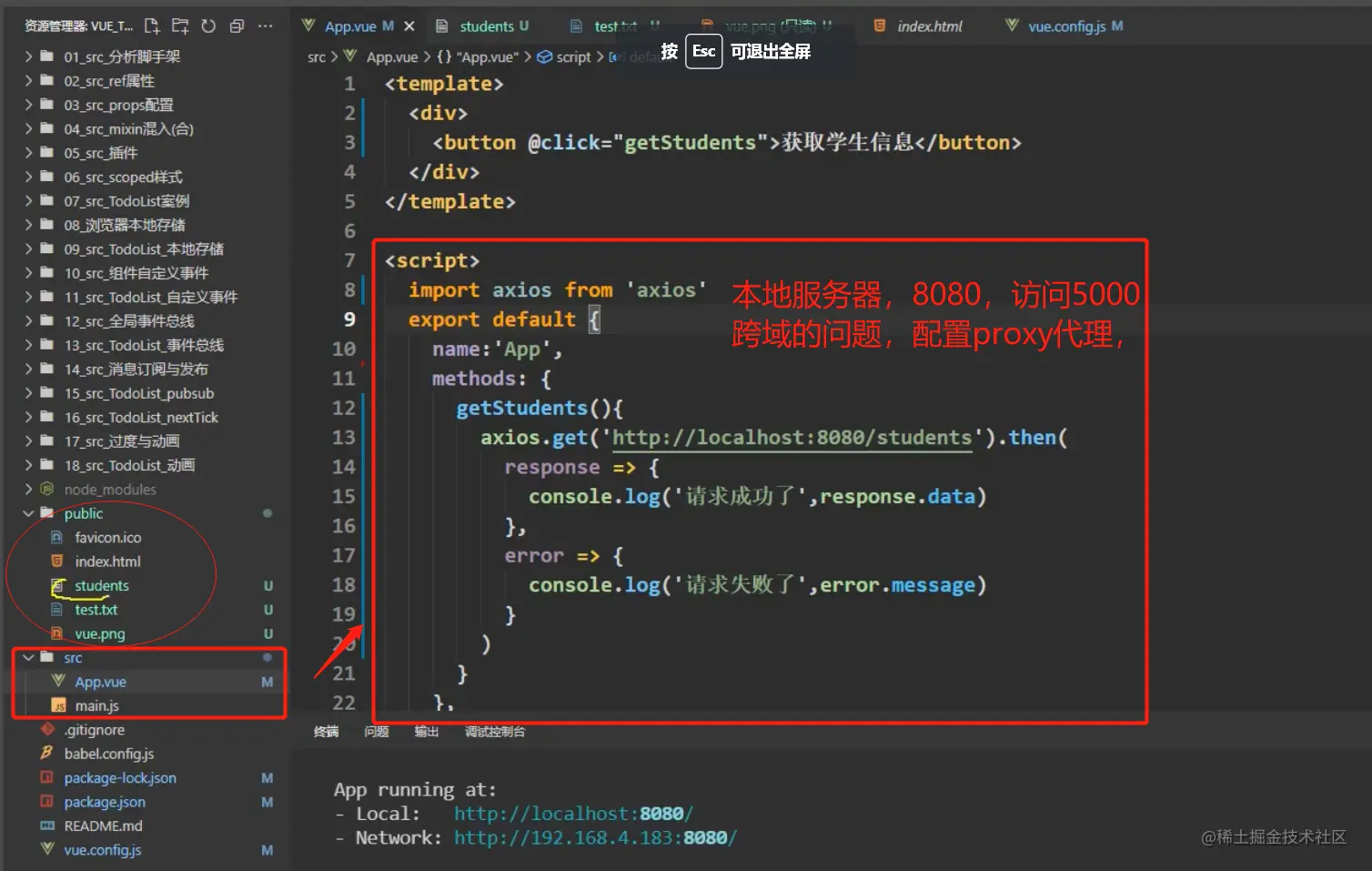Open main.js in the src folder
Image resolution: width=1372 pixels, height=871 pixels.
tap(96, 706)
